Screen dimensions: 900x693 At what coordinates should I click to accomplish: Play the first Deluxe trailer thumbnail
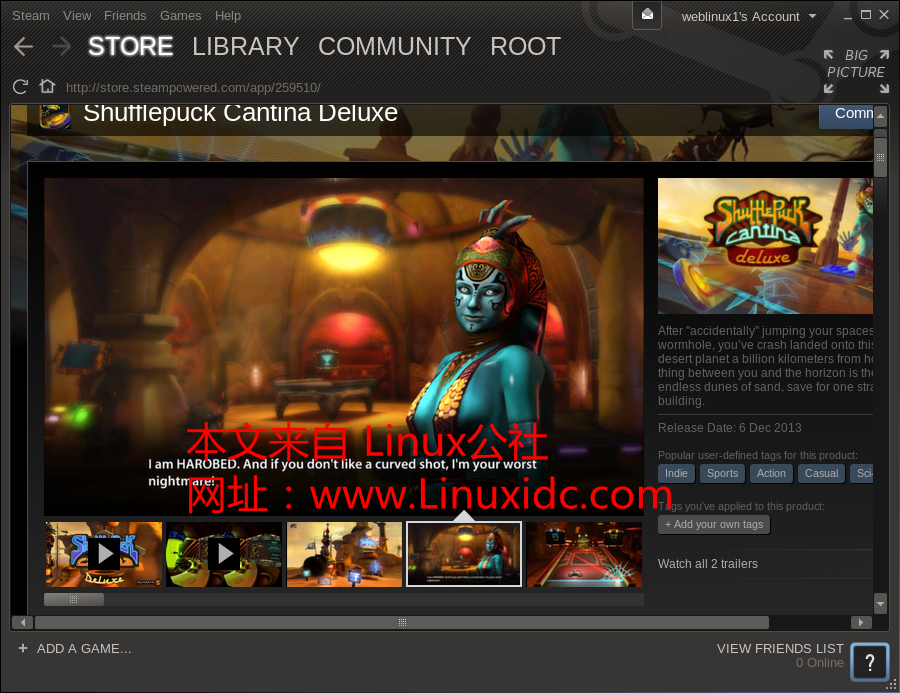pyautogui.click(x=104, y=554)
